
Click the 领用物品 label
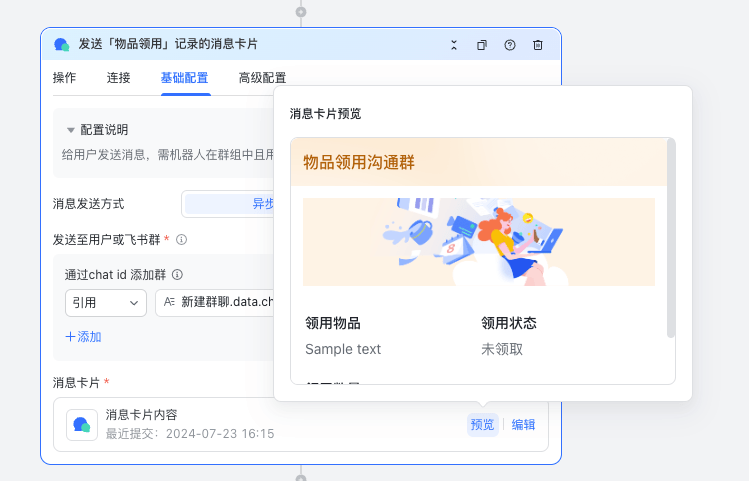pyautogui.click(x=333, y=323)
